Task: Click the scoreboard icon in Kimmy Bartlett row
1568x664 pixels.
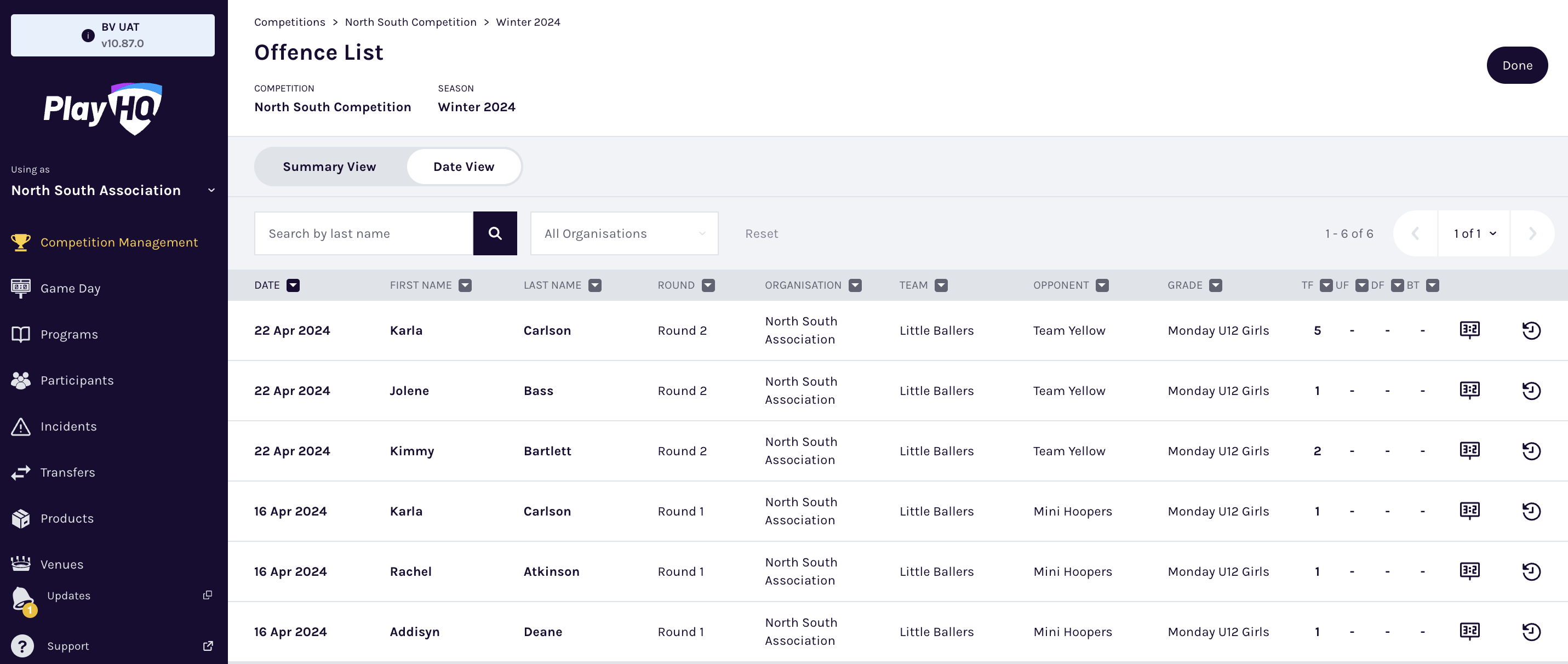Action: click(x=1469, y=450)
